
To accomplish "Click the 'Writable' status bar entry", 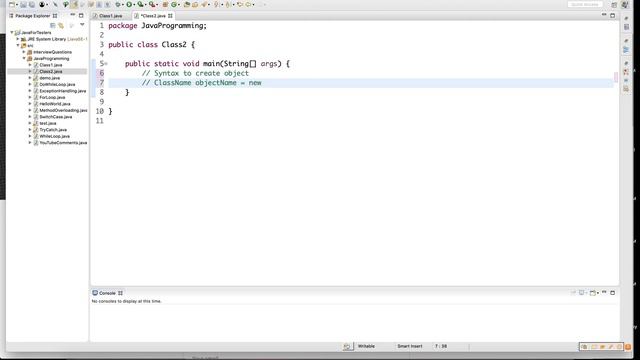I will click(366, 346).
